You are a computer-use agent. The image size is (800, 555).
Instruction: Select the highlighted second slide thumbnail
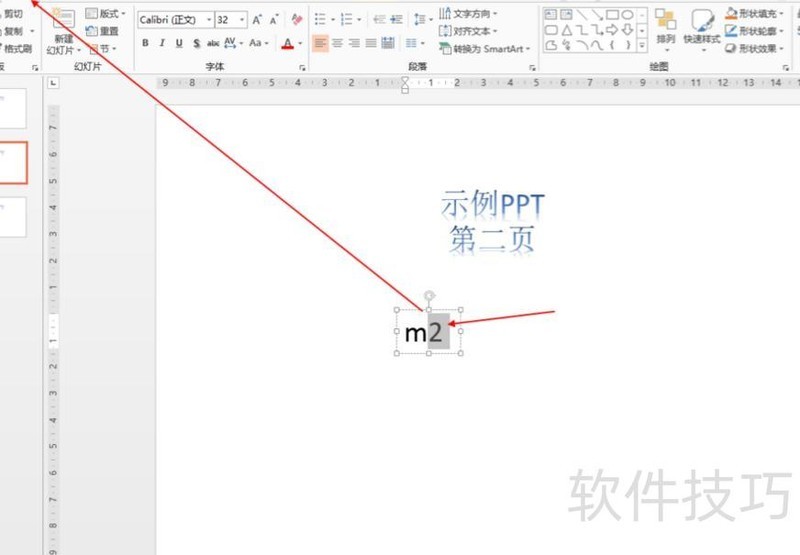click(x=13, y=163)
